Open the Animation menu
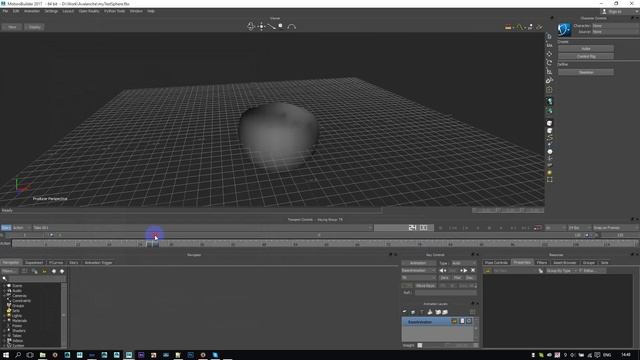Viewport: 640px width, 360px height. click(32, 11)
